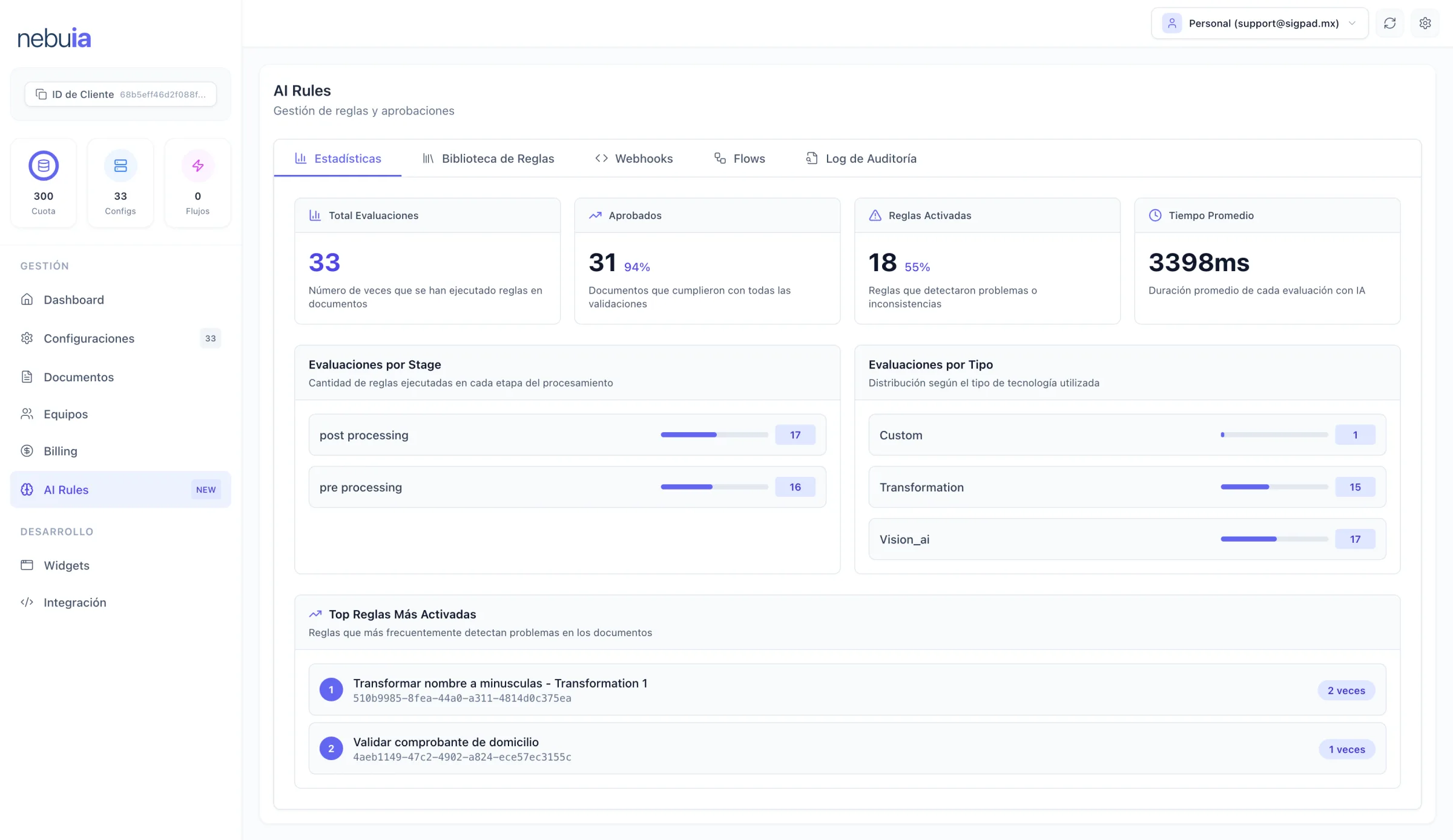Click the Top Reglas trending icon
The height and width of the screenshot is (840, 1453).
[315, 614]
